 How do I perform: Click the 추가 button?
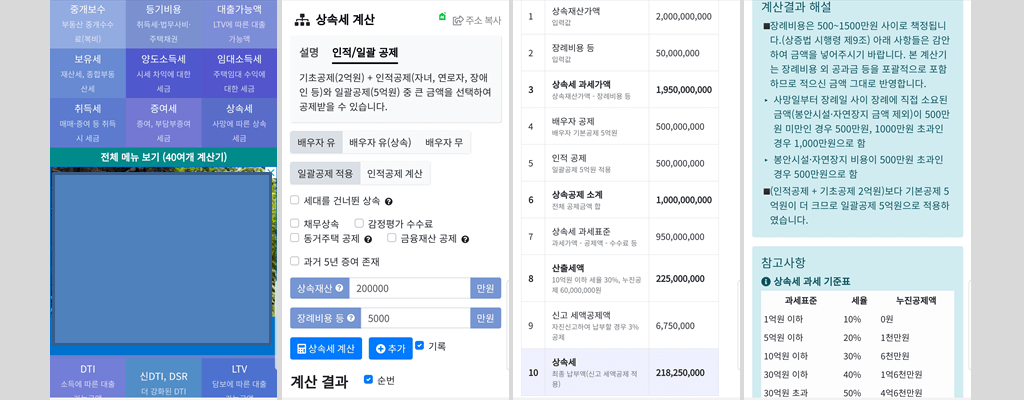pos(391,348)
